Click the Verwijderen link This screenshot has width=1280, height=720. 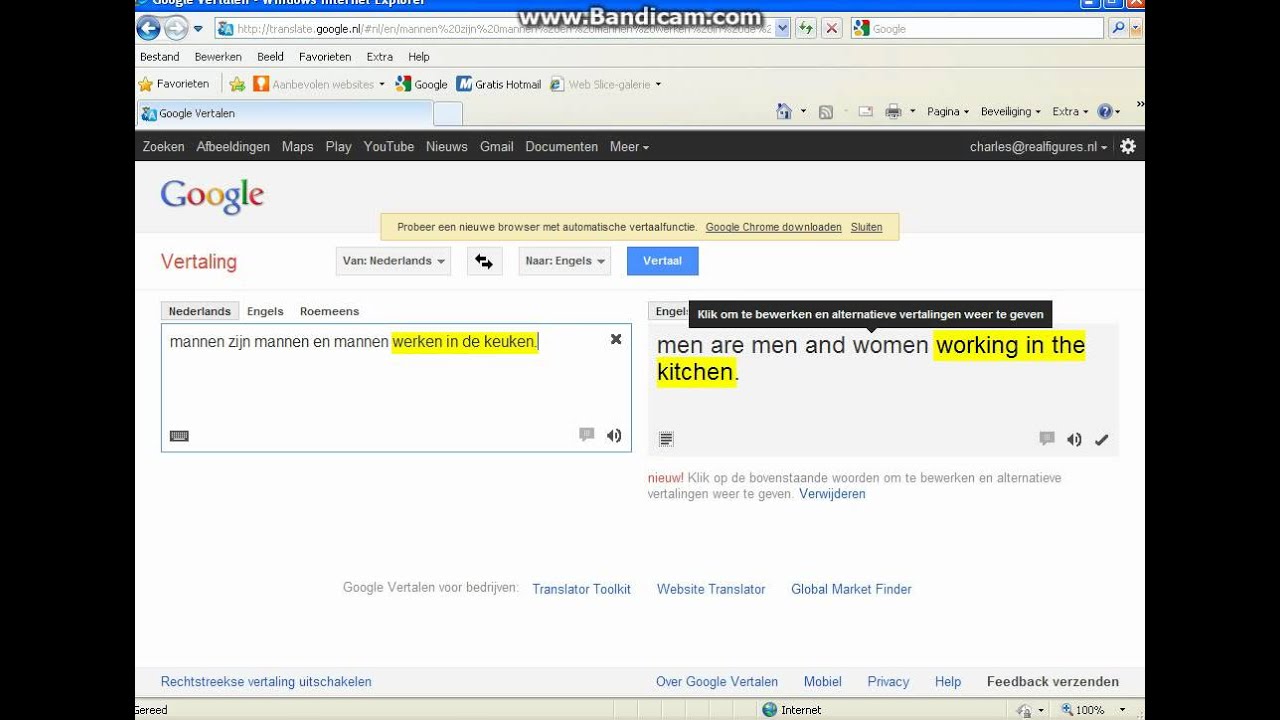pyautogui.click(x=832, y=494)
